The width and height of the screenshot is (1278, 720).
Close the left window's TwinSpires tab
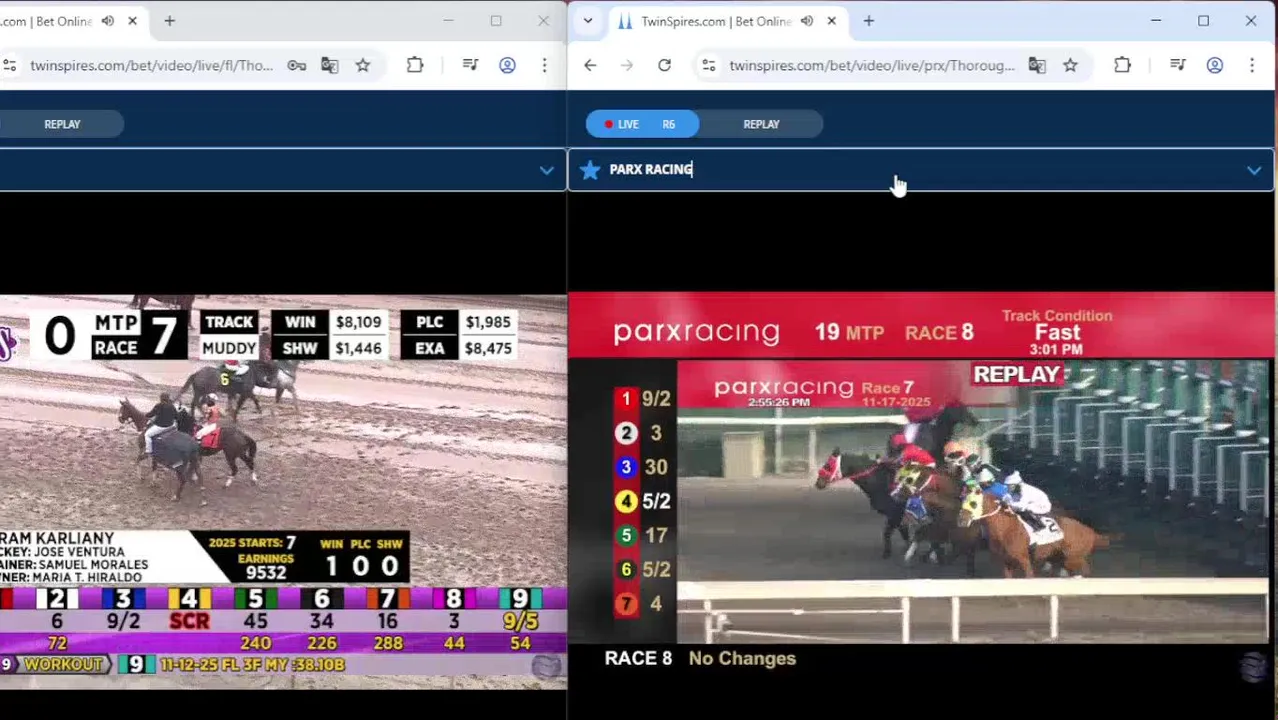click(132, 21)
